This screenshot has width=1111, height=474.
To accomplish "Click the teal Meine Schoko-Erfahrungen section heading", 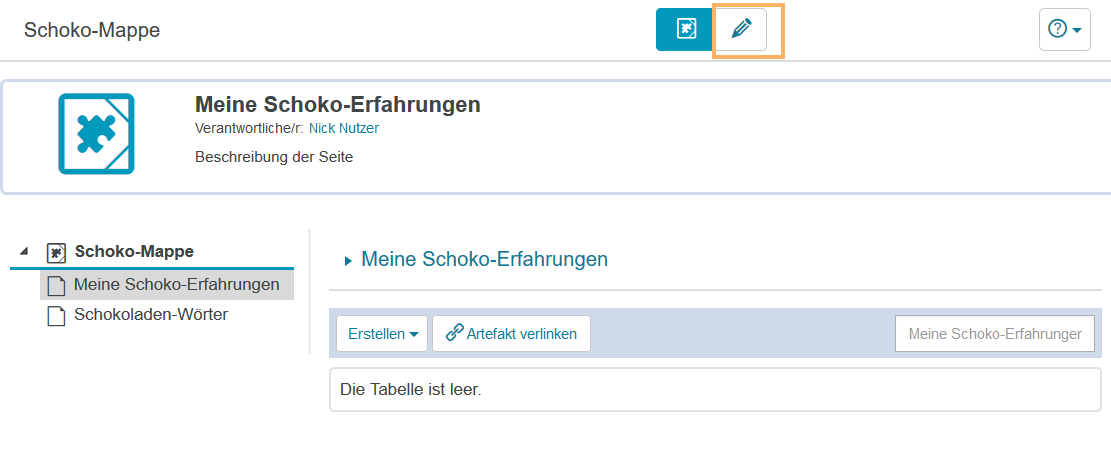I will tap(484, 259).
